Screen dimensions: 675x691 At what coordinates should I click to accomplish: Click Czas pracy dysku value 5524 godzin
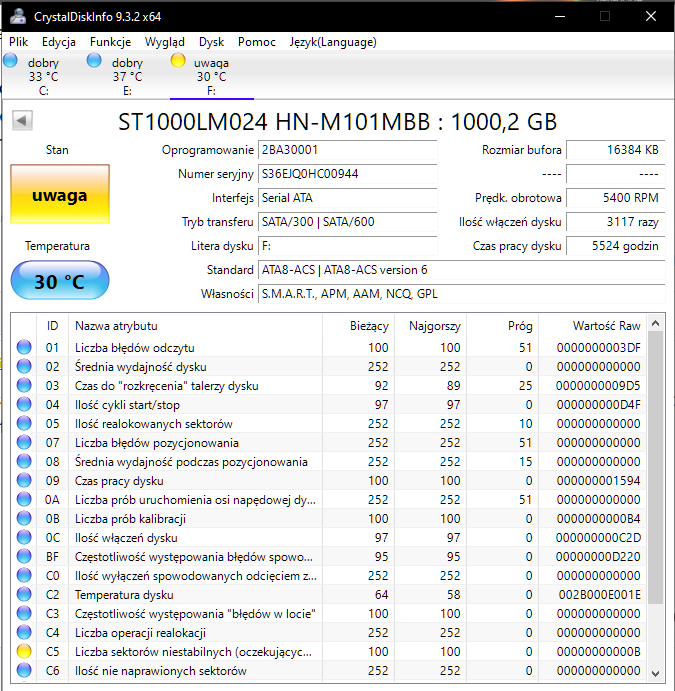coord(616,245)
